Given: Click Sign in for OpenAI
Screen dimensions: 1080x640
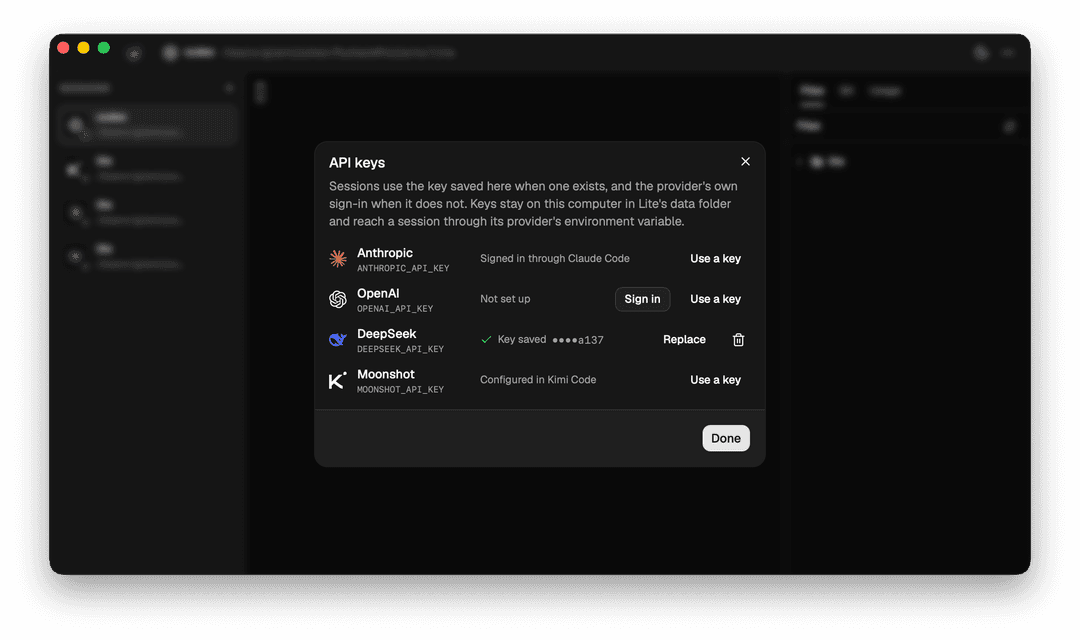Looking at the screenshot, I should point(642,299).
